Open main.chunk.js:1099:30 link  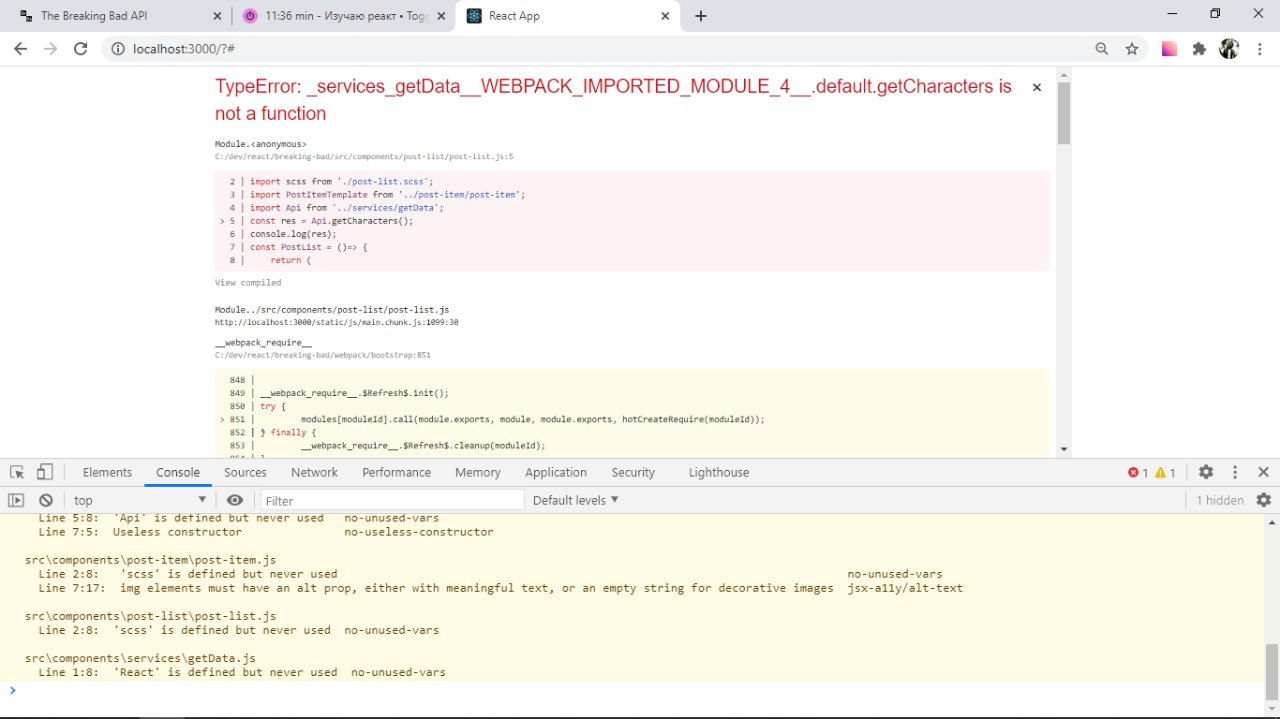tap(336, 322)
